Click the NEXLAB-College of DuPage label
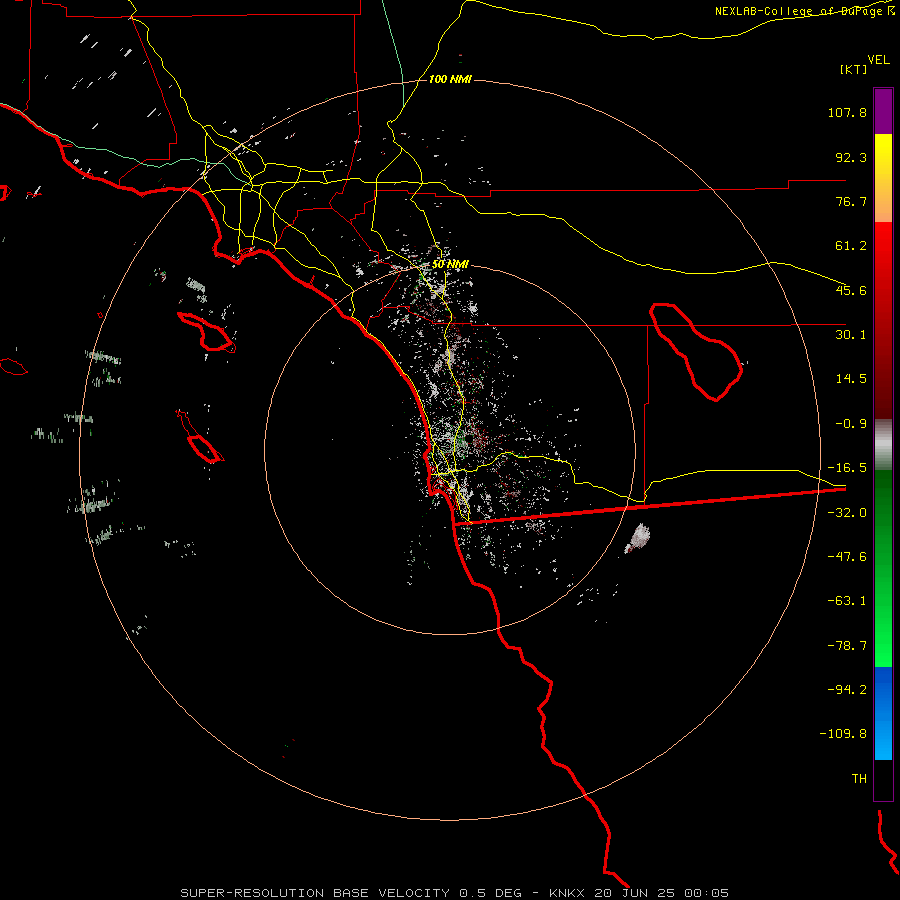This screenshot has width=900, height=900. click(x=799, y=11)
